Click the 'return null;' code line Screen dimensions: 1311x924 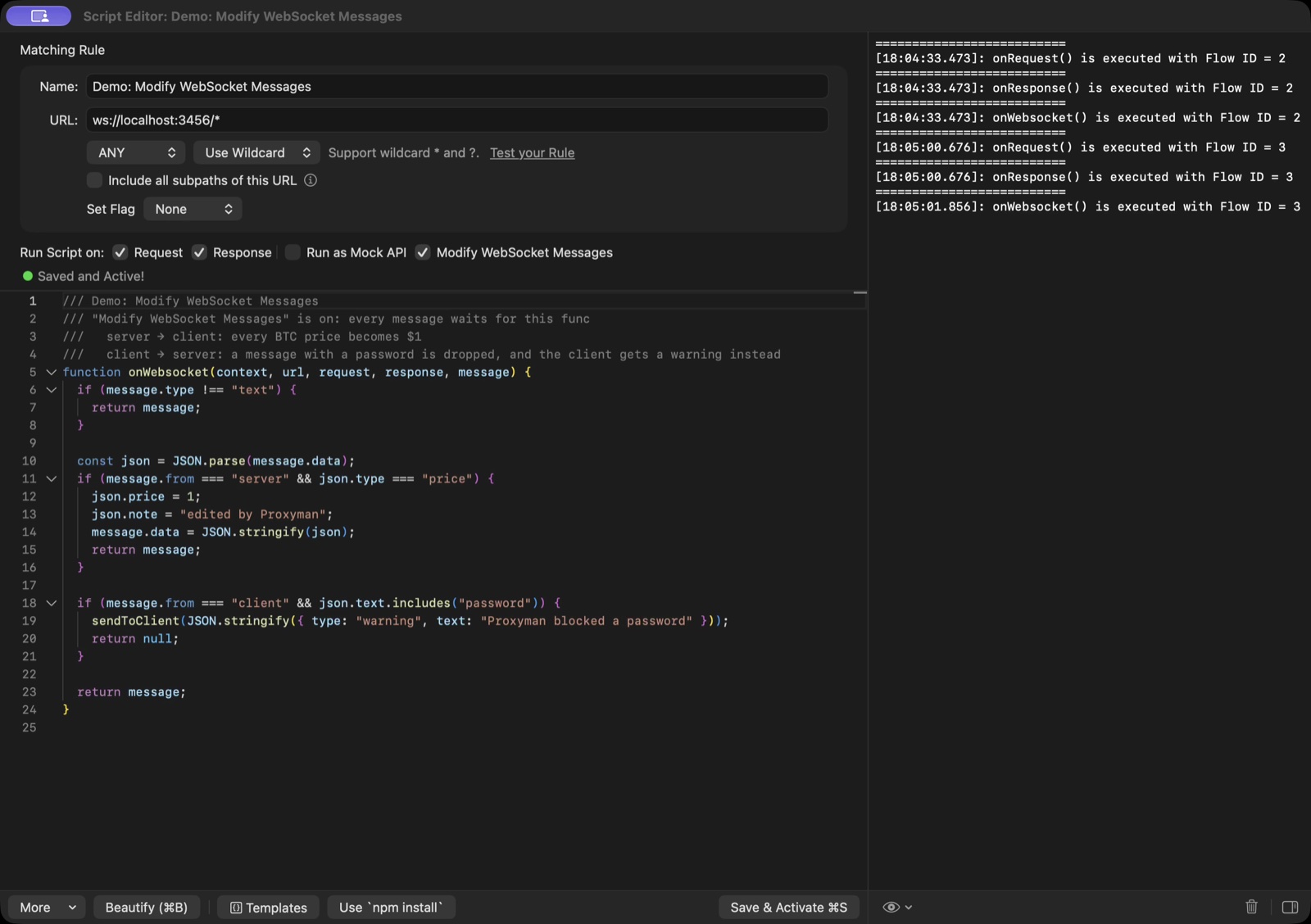pos(135,638)
